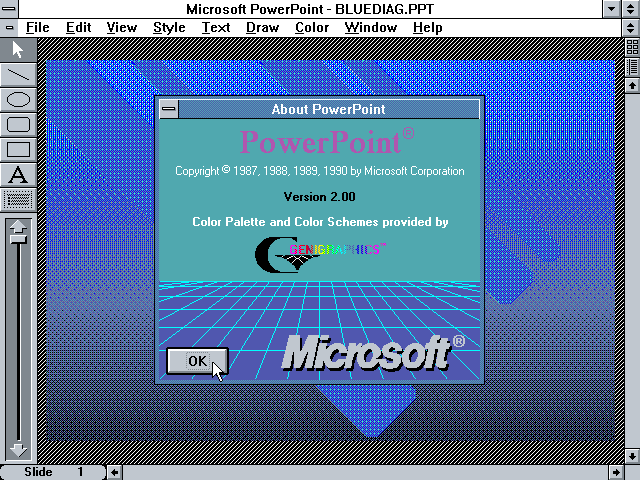Open the Draw menu
Image resolution: width=640 pixels, height=480 pixels.
(x=262, y=28)
